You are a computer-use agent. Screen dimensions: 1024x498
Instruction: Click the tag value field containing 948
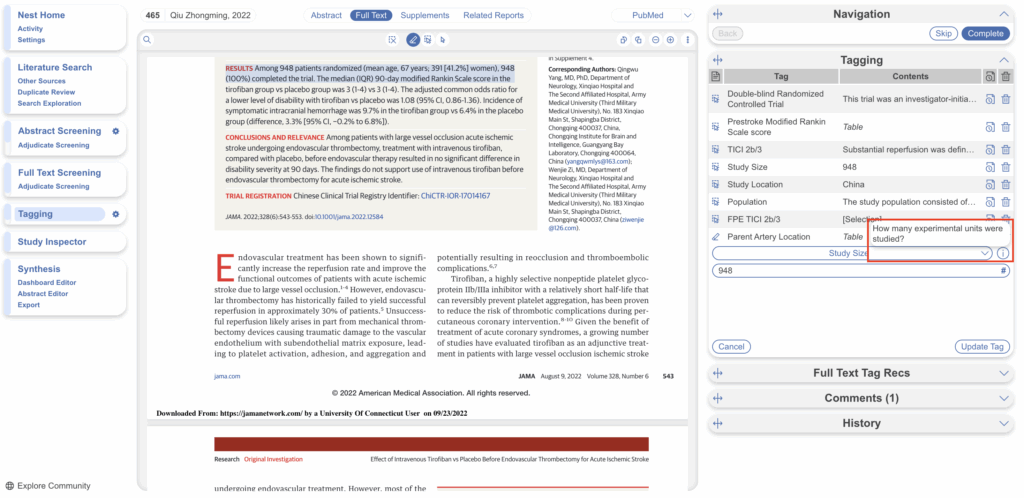coord(855,271)
